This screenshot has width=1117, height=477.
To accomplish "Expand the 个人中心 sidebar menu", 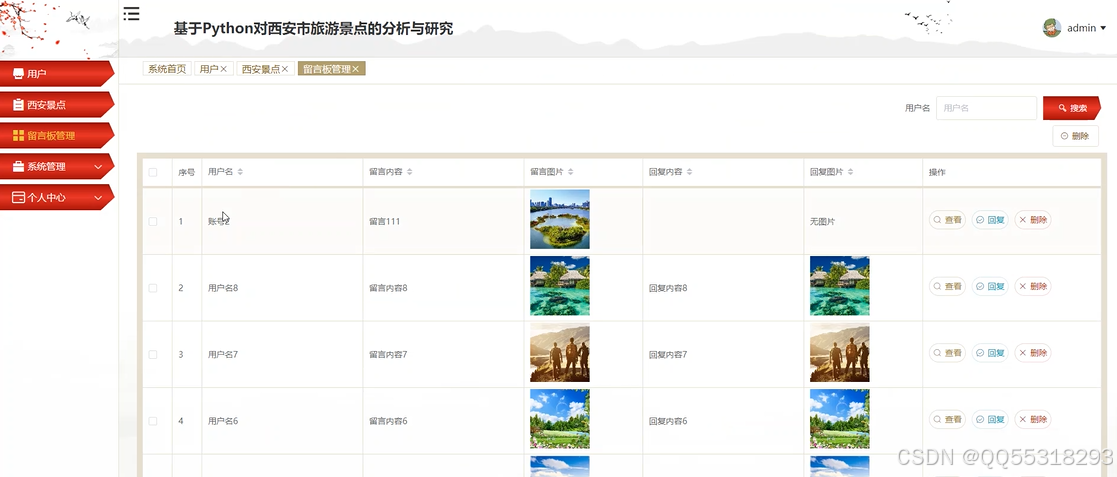I will [56, 197].
